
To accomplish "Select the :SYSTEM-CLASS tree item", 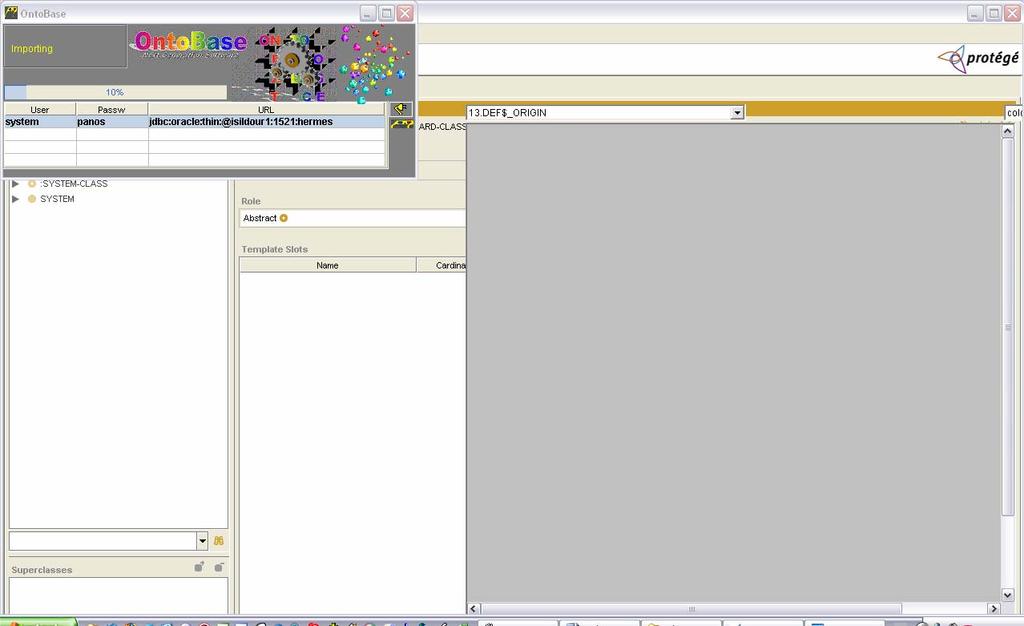I will [x=74, y=184].
